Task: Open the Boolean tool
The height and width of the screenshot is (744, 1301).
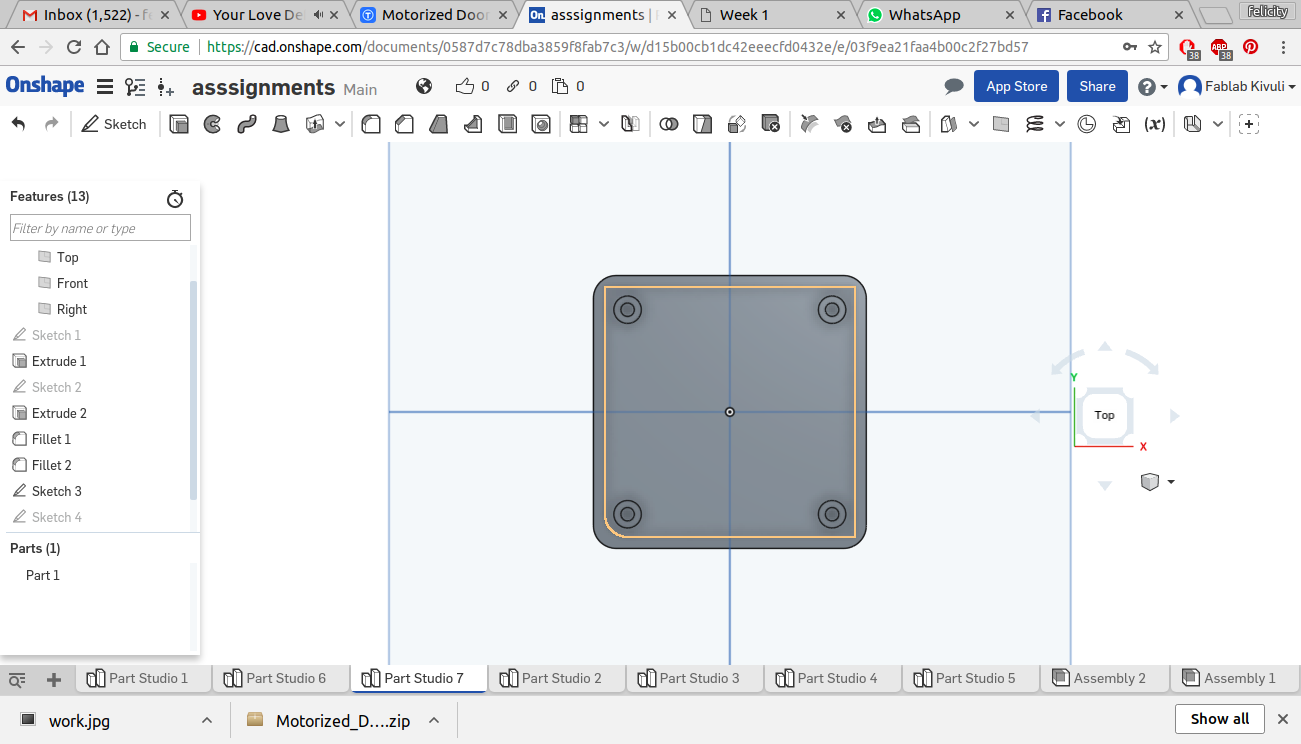Action: pyautogui.click(x=669, y=124)
